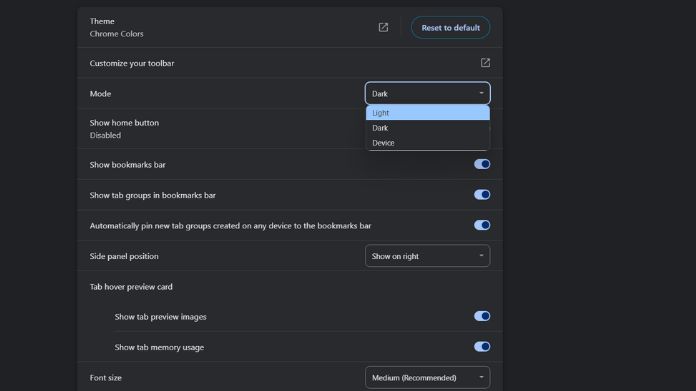Click the Theme Chrome Colors row label
Screen dimensions: 696x391
pos(116,28)
